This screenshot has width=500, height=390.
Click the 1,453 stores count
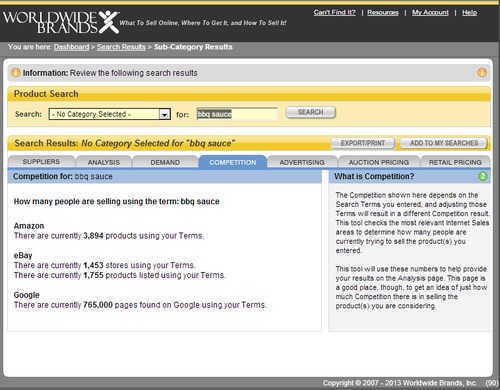(93, 265)
